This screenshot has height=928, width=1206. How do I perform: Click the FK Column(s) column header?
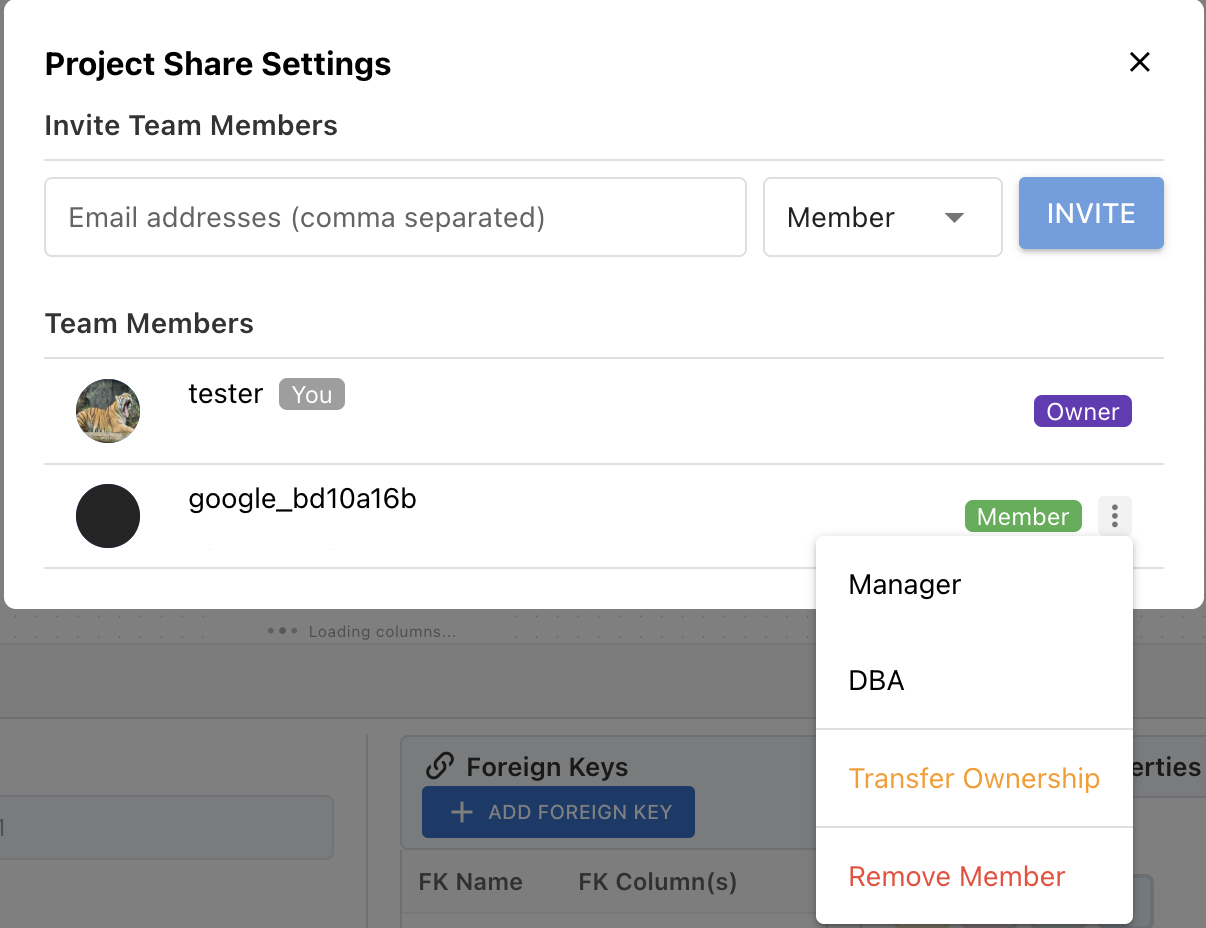pos(658,882)
